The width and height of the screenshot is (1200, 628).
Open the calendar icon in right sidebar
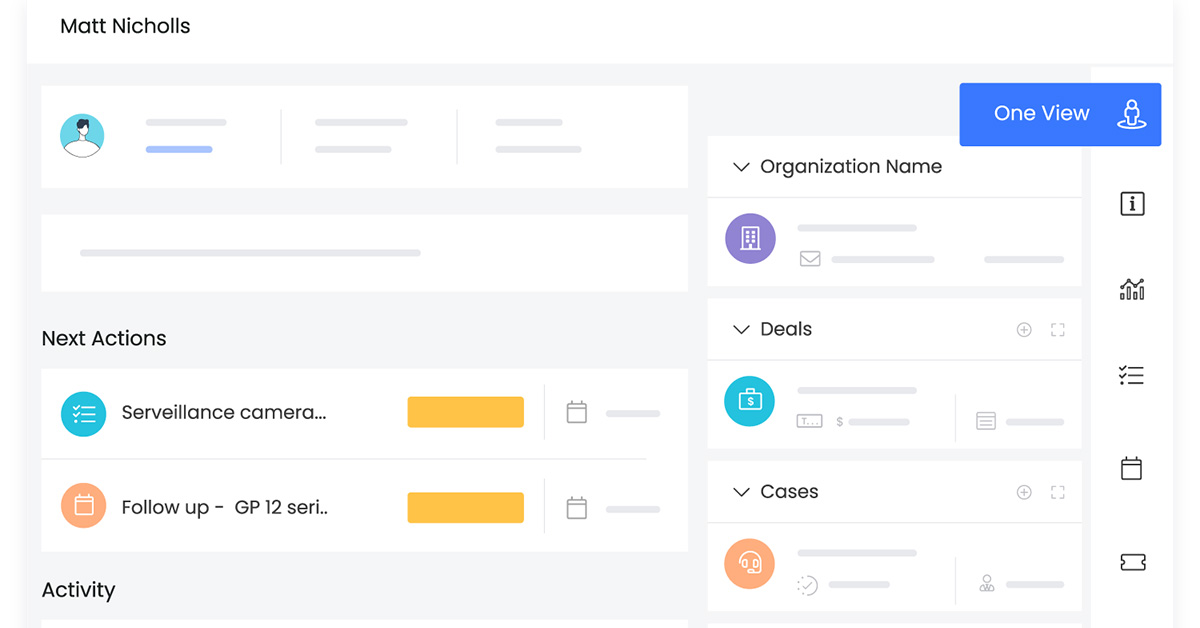(1131, 468)
